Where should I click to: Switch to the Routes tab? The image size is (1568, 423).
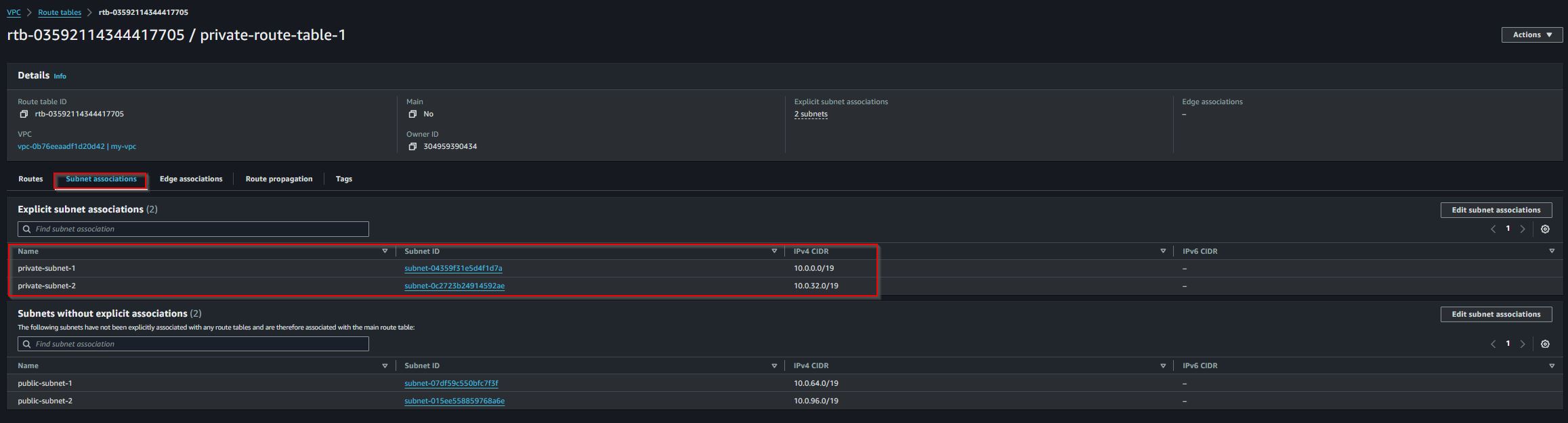(30, 179)
